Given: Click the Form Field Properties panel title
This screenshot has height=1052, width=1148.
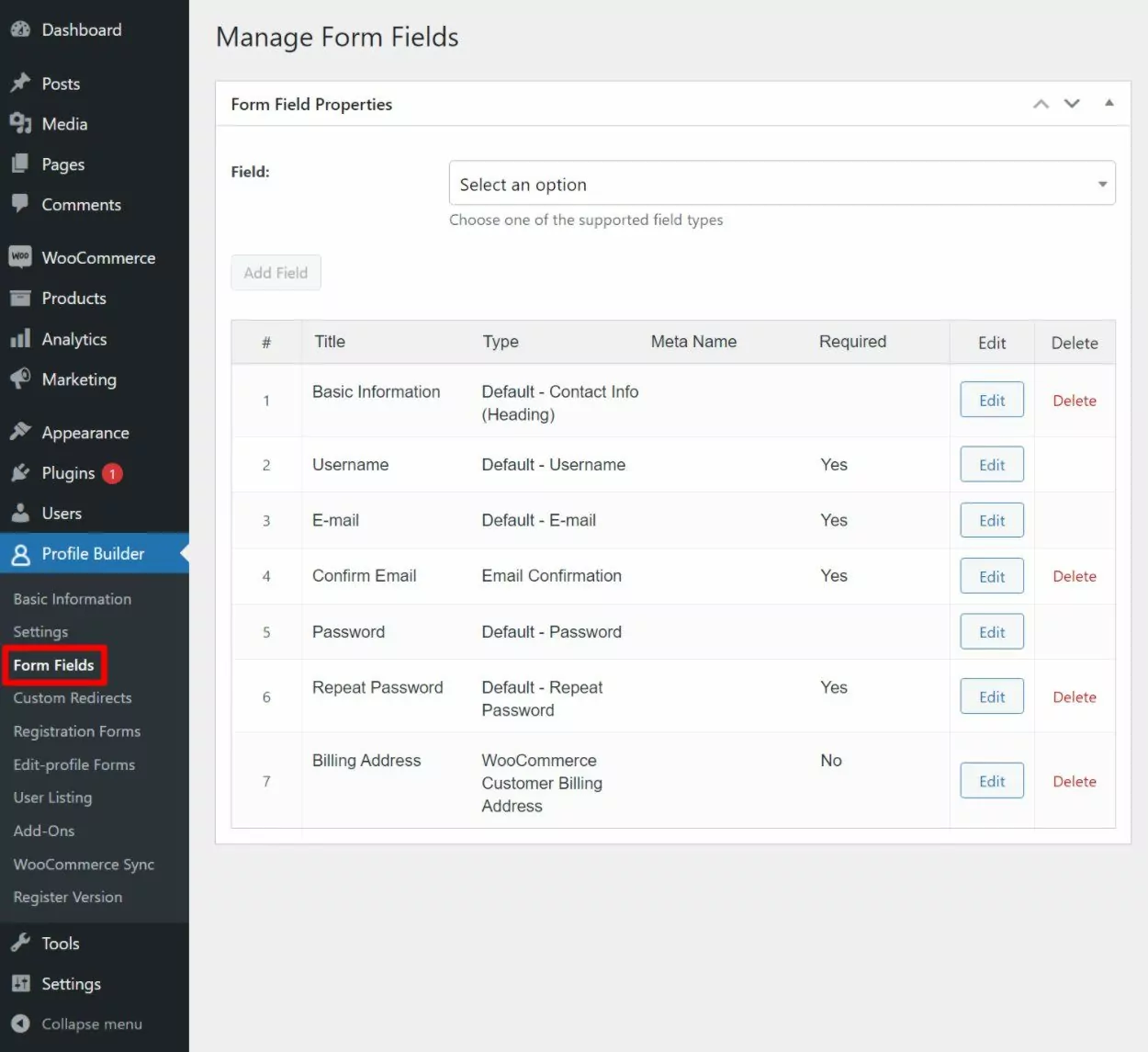Looking at the screenshot, I should tap(311, 104).
